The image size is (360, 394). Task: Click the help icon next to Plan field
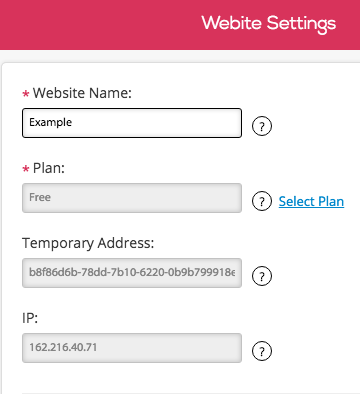tap(262, 201)
